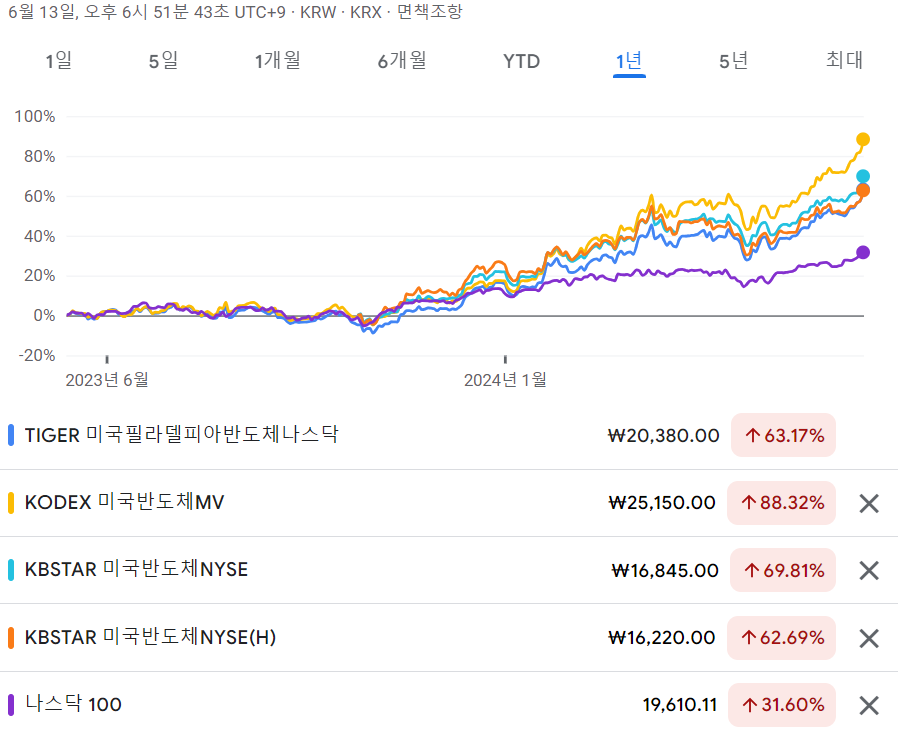Click the orange endpoint dot on chart
The image size is (898, 732).
coord(862,190)
